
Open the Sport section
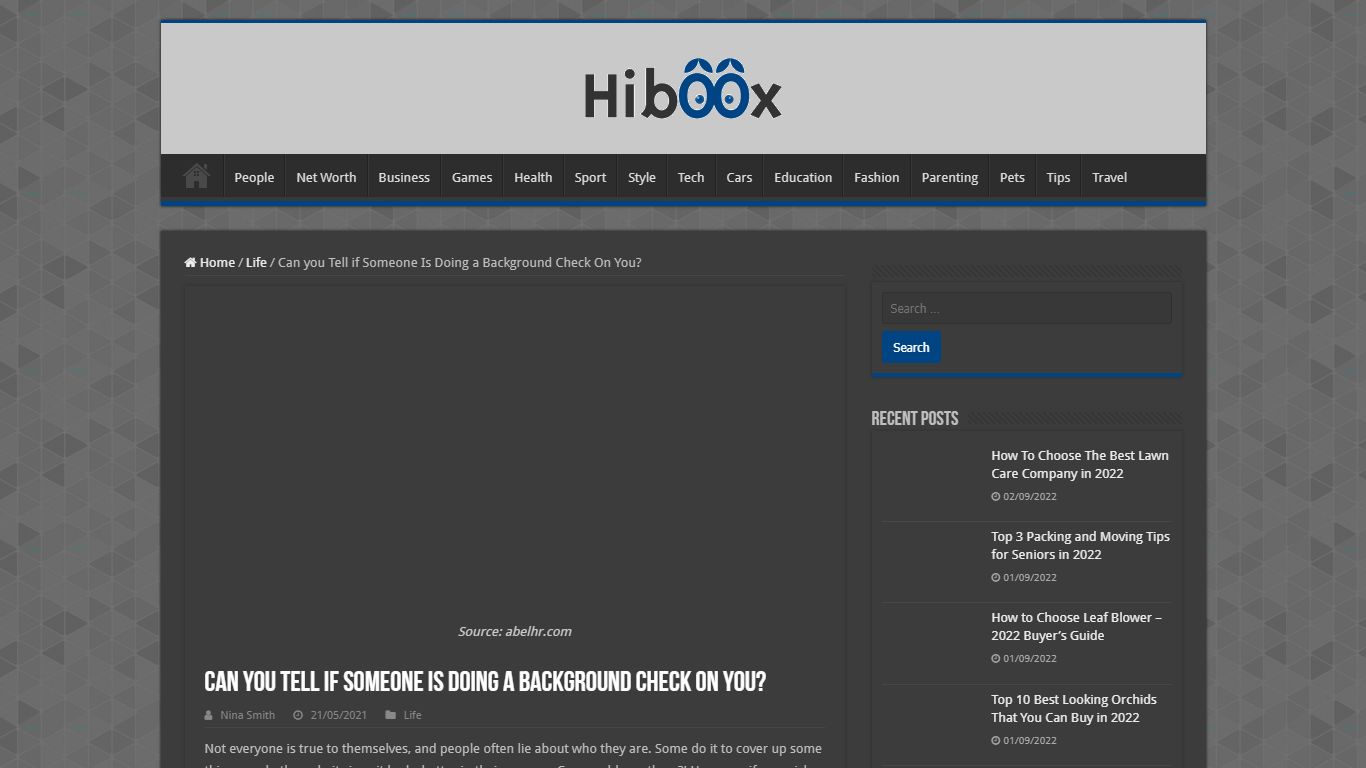tap(590, 177)
